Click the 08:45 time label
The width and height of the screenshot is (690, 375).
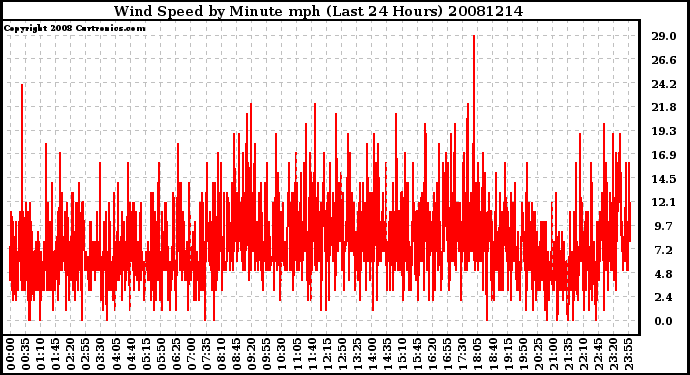tap(236, 354)
